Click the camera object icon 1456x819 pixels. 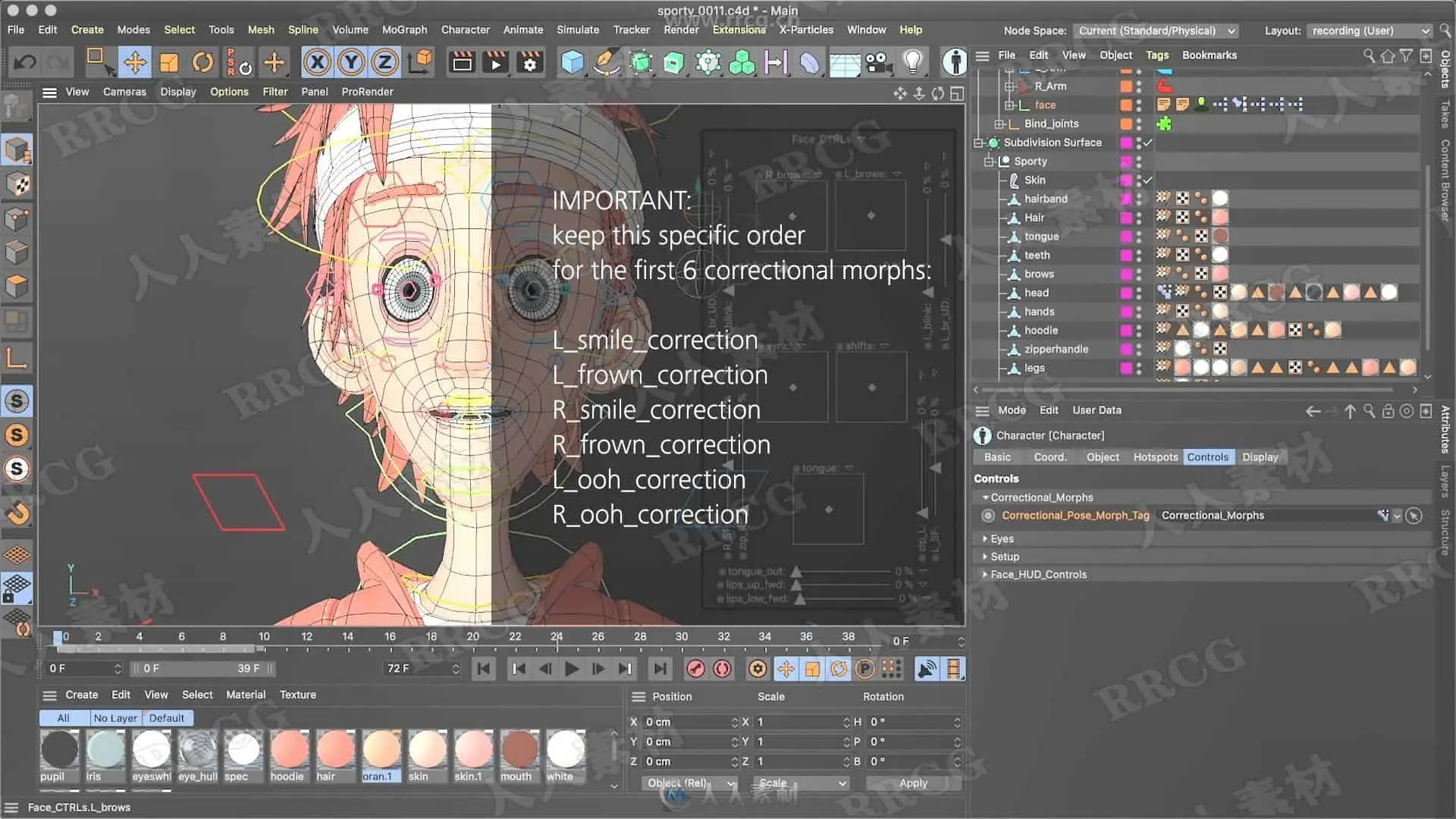coord(879,62)
